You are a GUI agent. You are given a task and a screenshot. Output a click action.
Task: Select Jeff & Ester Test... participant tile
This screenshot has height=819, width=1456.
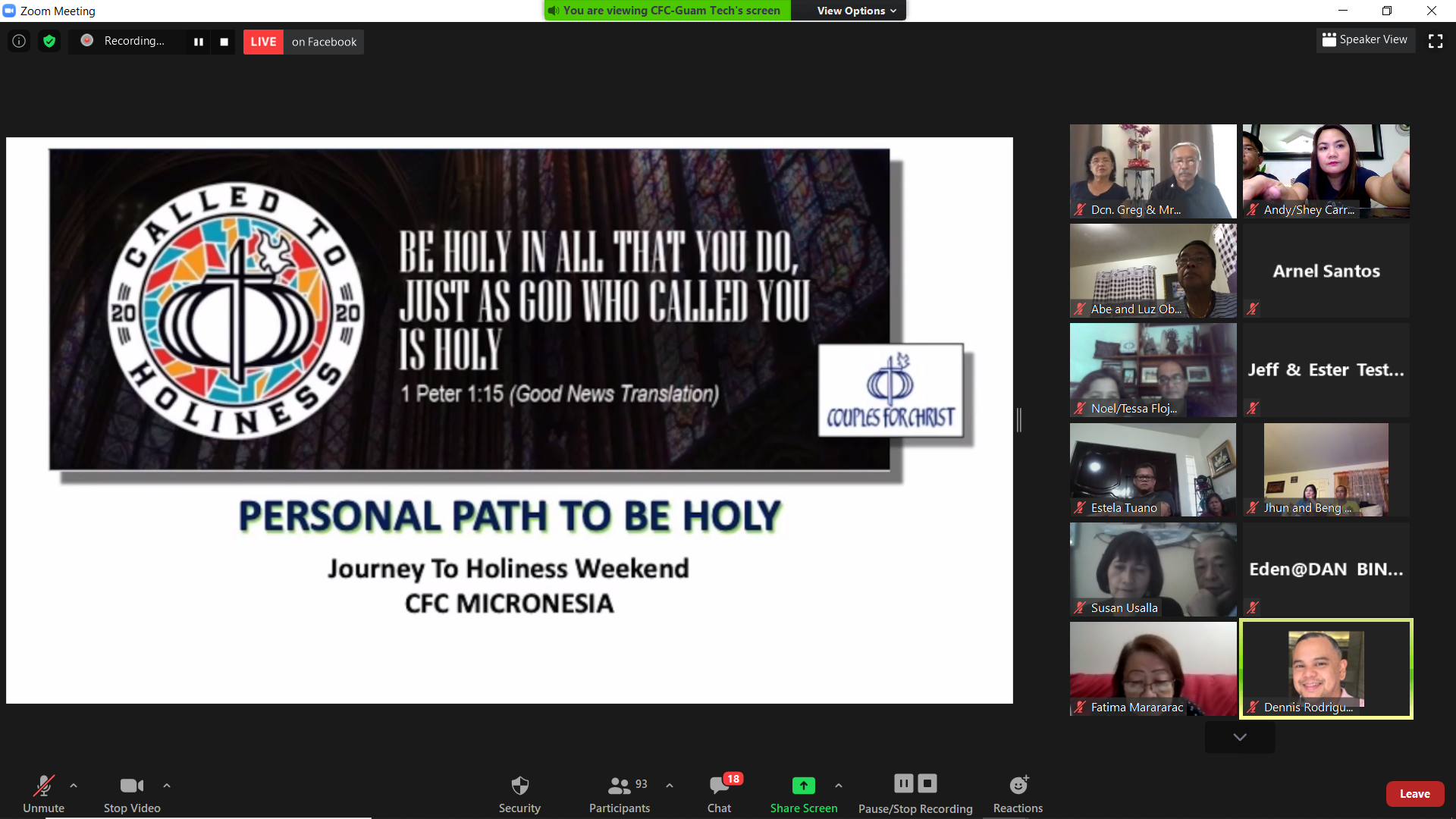(1326, 370)
